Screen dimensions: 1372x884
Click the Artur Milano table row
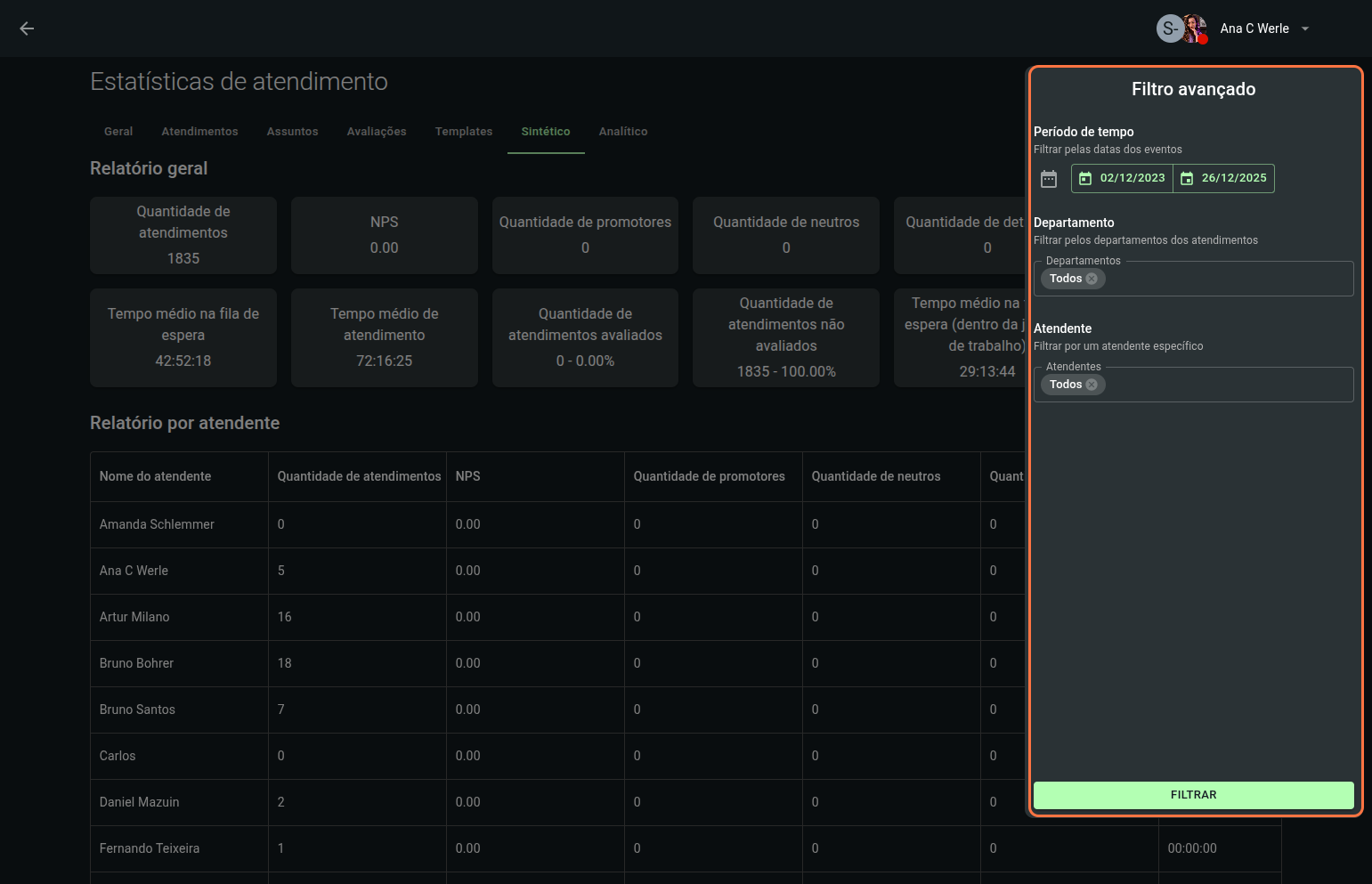tap(134, 617)
